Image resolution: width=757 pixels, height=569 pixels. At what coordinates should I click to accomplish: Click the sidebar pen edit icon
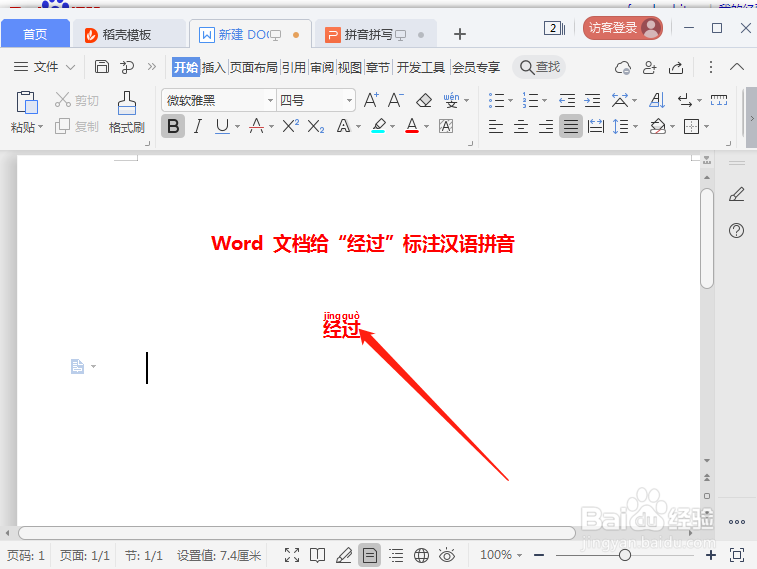(736, 194)
